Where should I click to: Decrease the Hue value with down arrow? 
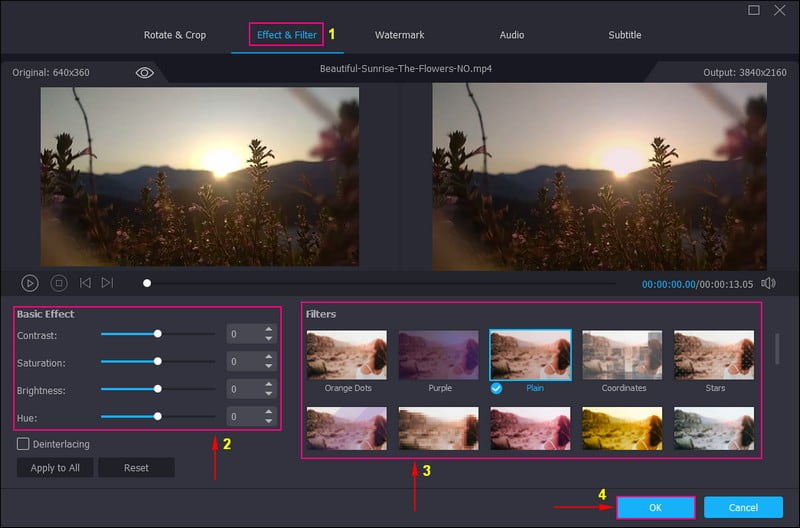pos(268,421)
